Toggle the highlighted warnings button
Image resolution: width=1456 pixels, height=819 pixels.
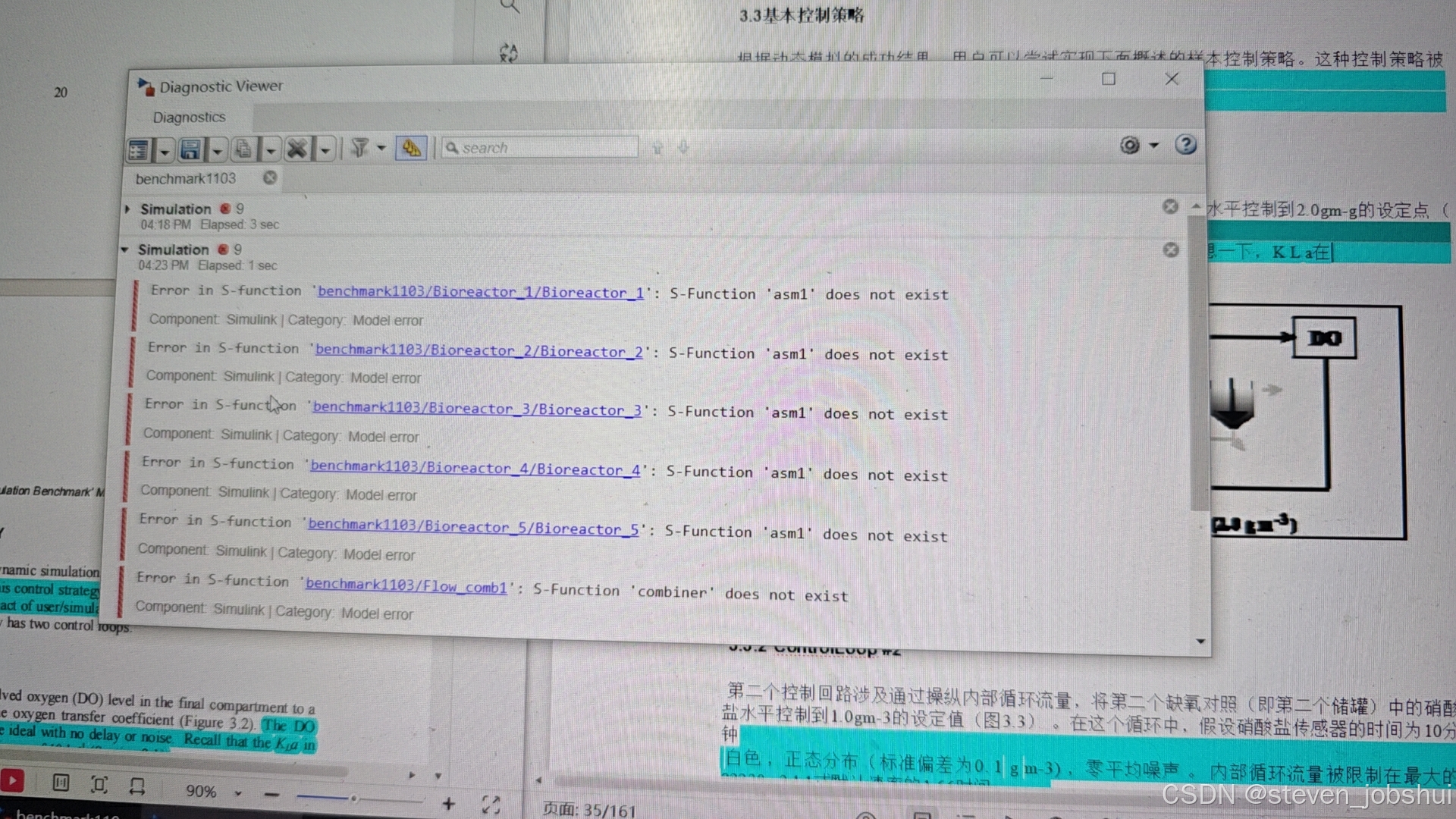click(x=411, y=148)
